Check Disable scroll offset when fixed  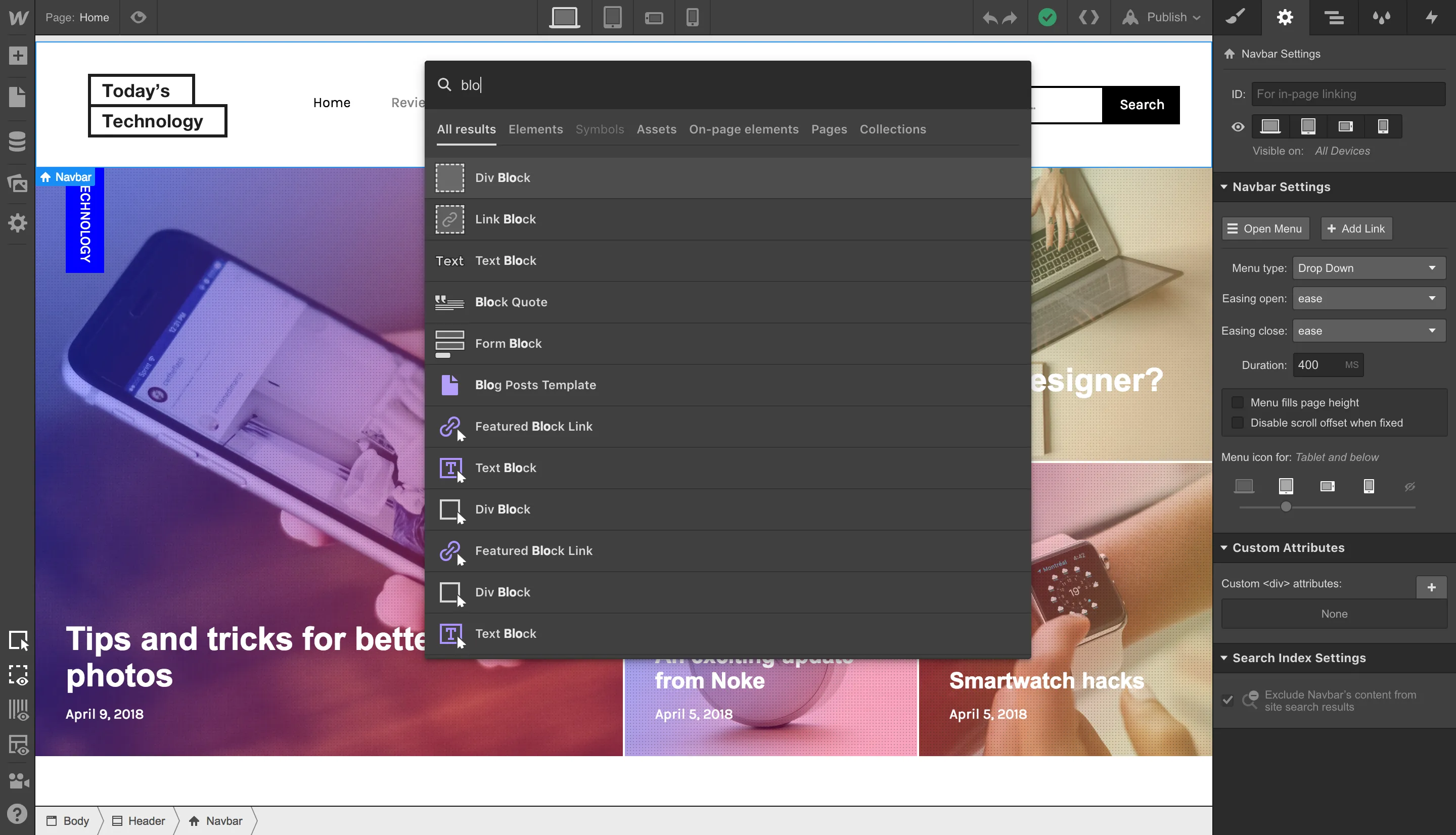[1238, 423]
